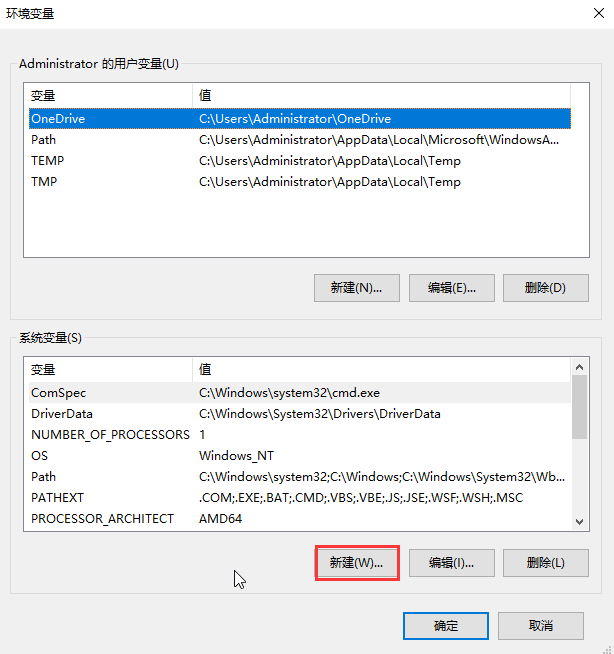
Task: Click the 值 header in user variables
Action: (x=381, y=96)
